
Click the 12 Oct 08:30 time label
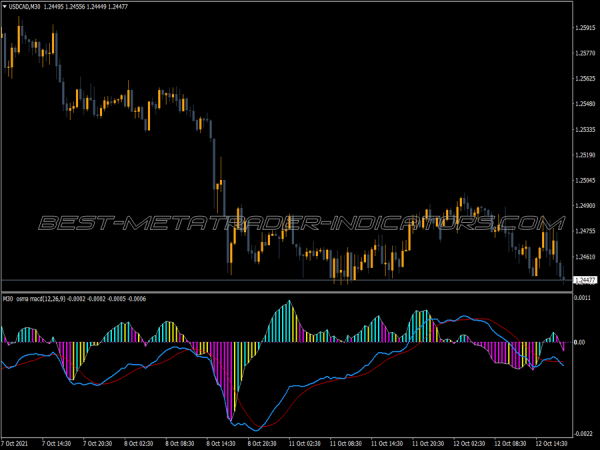(x=510, y=443)
